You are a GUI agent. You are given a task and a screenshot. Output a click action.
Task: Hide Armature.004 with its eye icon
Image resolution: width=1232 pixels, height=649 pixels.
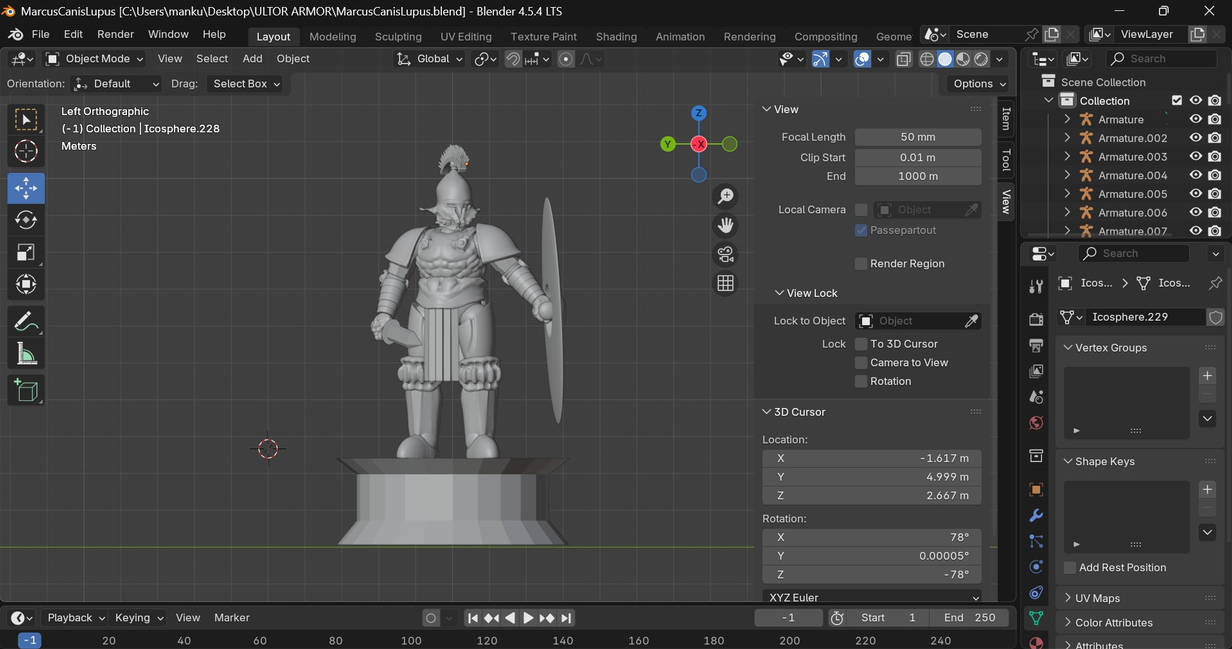[x=1195, y=175]
